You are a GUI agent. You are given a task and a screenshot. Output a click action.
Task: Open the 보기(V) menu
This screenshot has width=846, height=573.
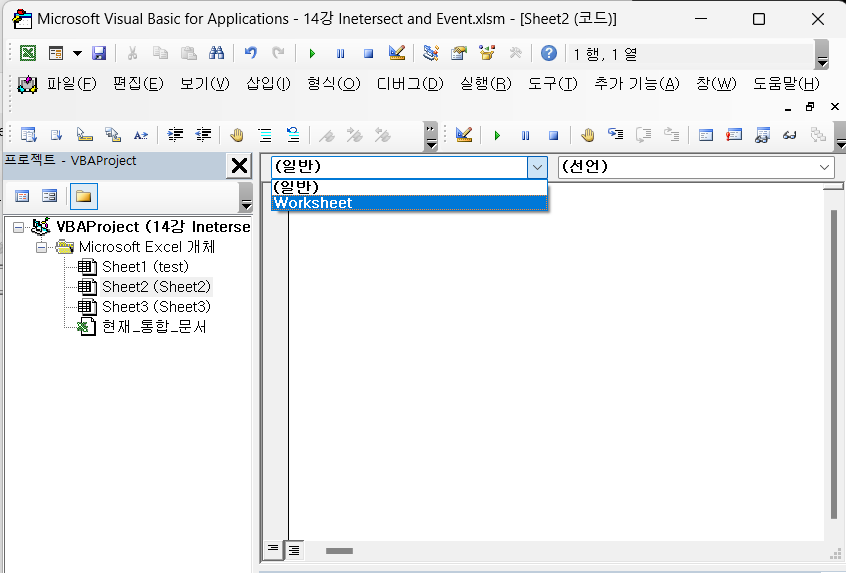click(204, 84)
